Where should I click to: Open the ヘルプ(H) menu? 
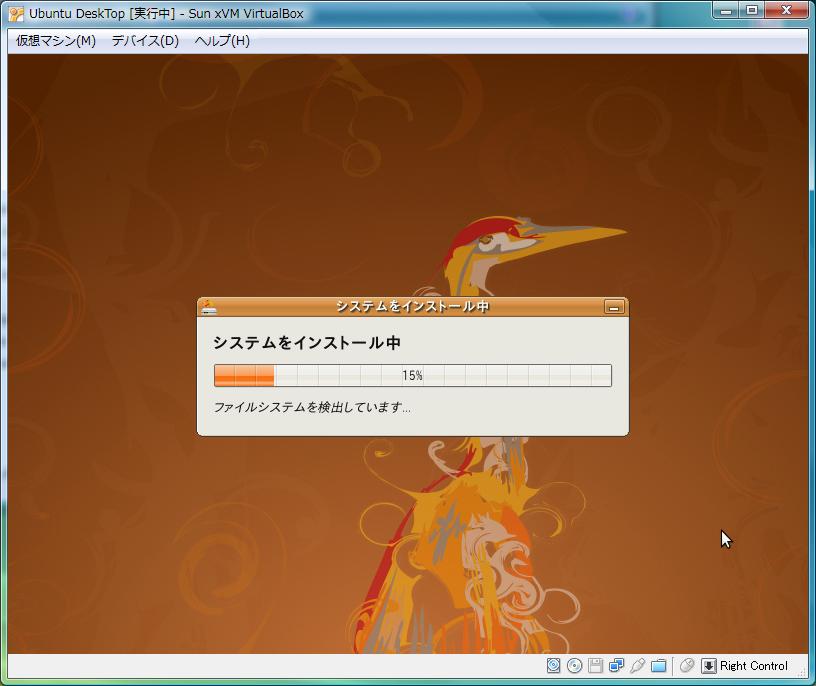[x=222, y=41]
